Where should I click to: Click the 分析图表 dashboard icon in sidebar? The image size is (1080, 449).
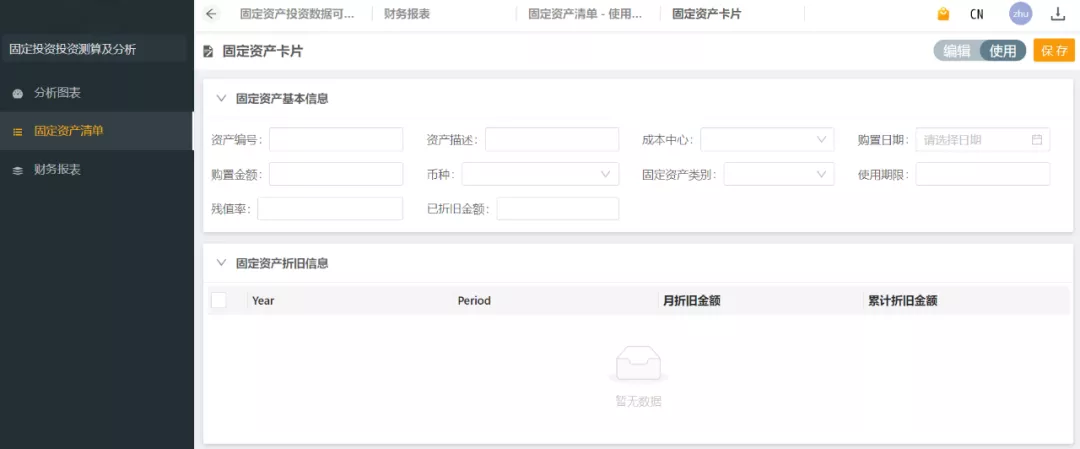(18, 93)
